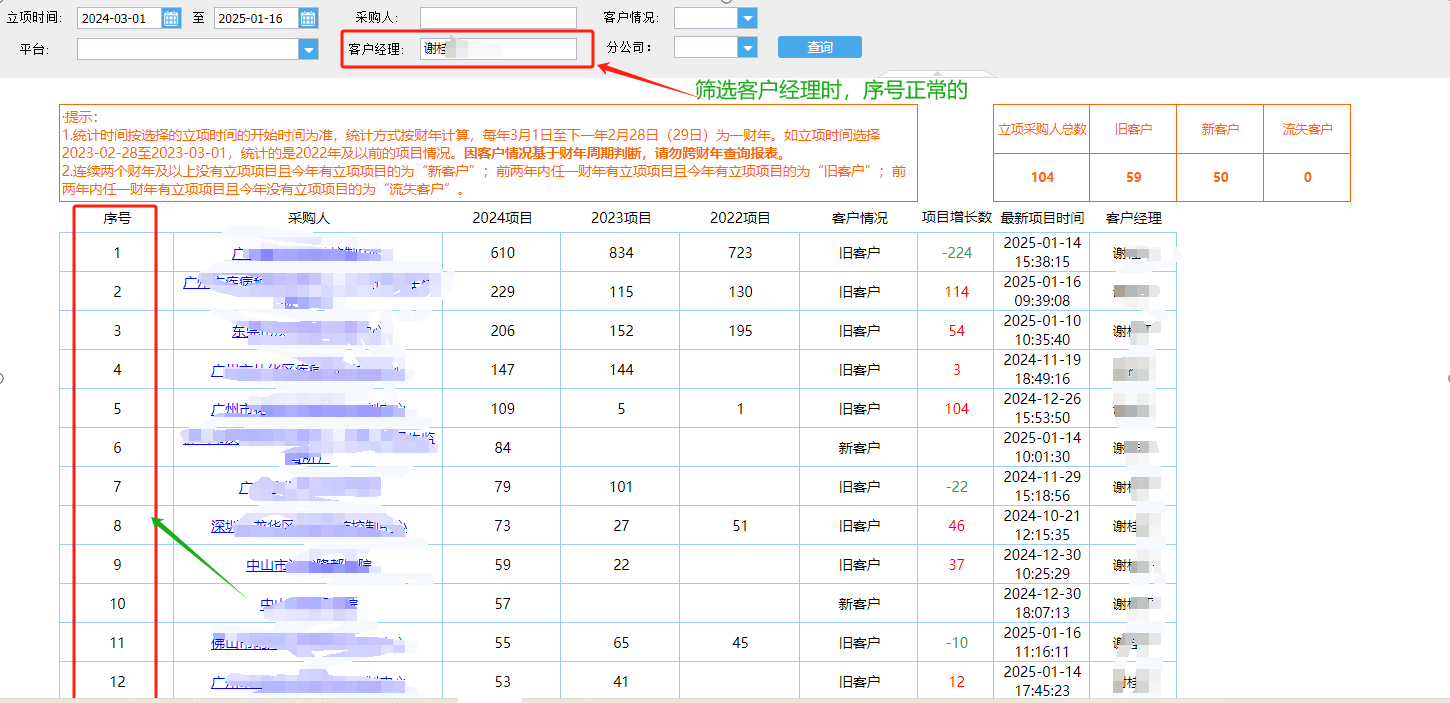Screen dimensions: 1450x703
Task: Click the 立项采购人总数 value 104
Action: pyautogui.click(x=1042, y=177)
